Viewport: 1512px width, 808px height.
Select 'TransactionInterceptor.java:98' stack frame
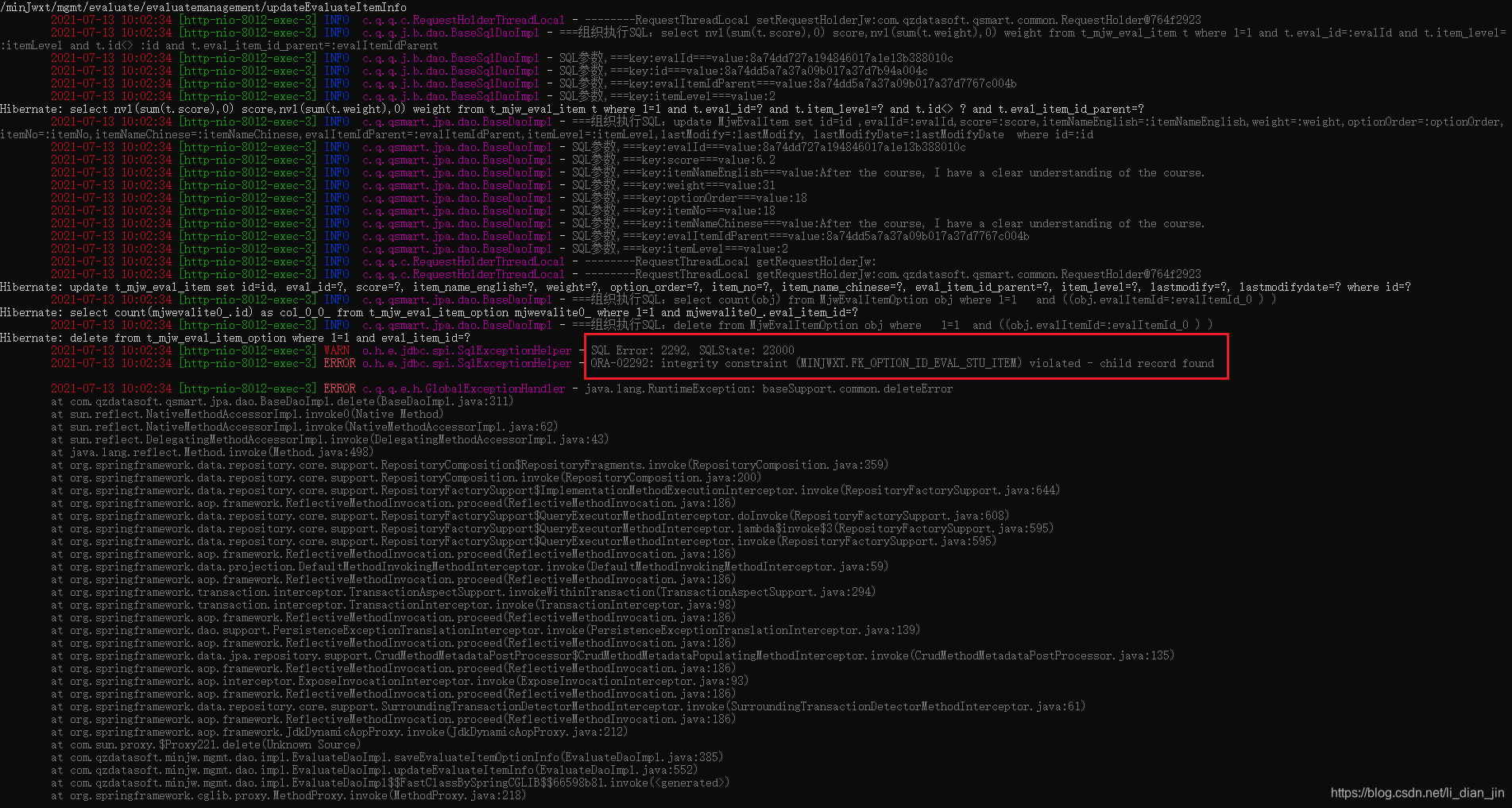pos(393,605)
